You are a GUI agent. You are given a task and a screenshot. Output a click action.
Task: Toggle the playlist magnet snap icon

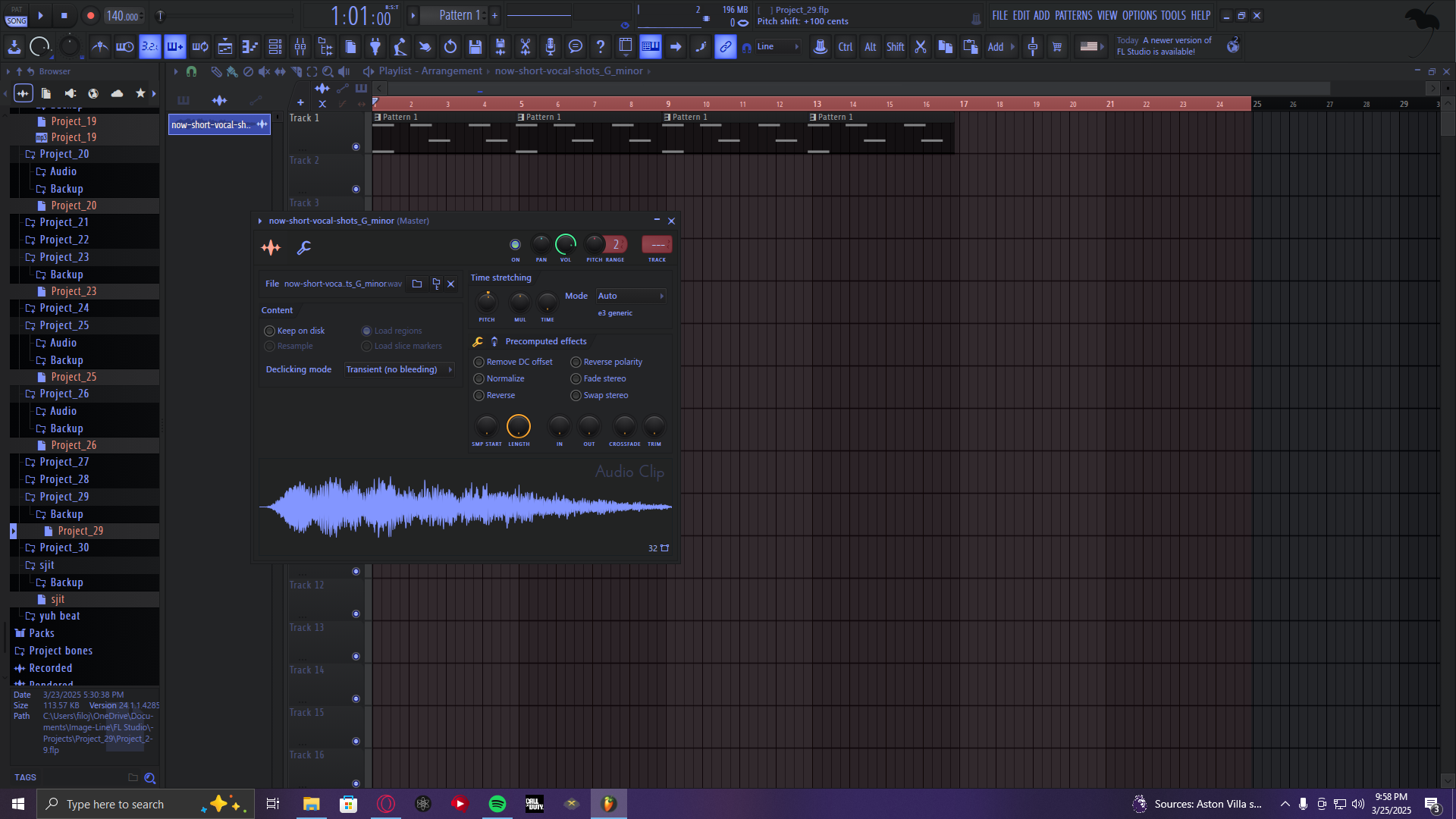[x=191, y=71]
